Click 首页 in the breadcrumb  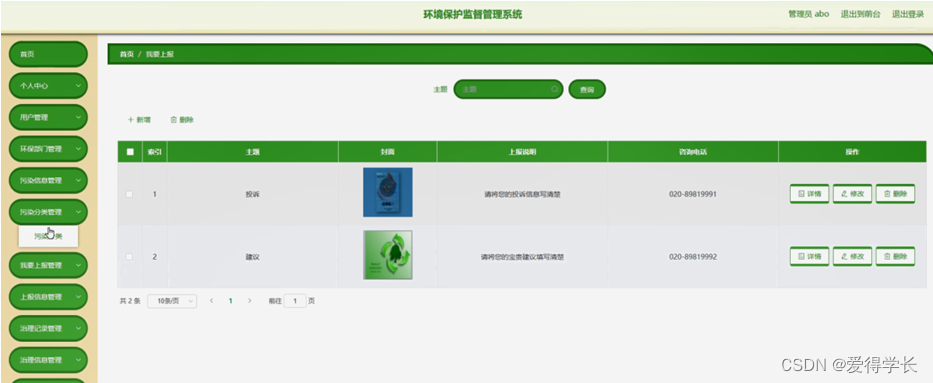[x=127, y=54]
